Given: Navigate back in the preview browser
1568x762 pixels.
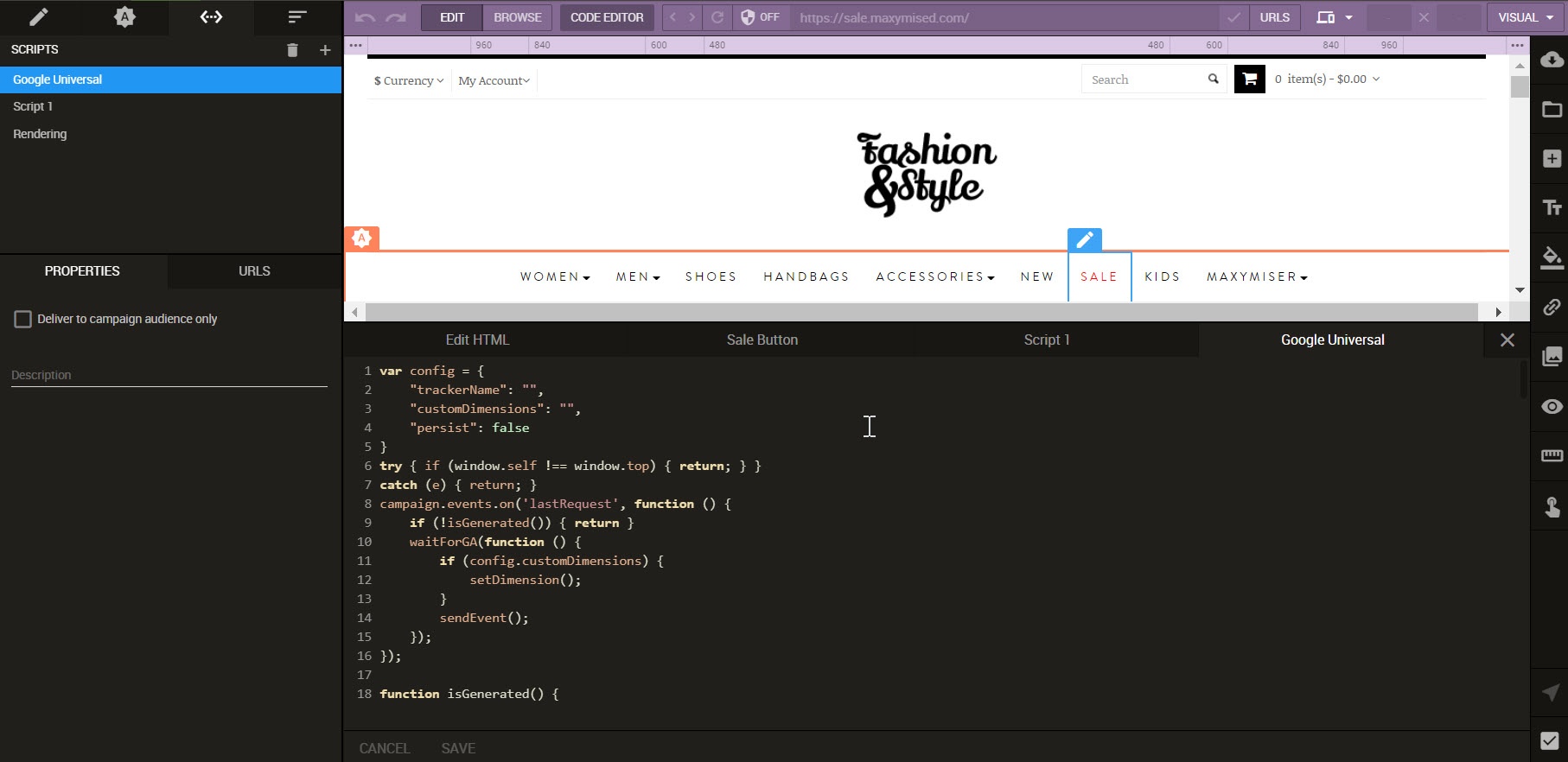Looking at the screenshot, I should (672, 17).
